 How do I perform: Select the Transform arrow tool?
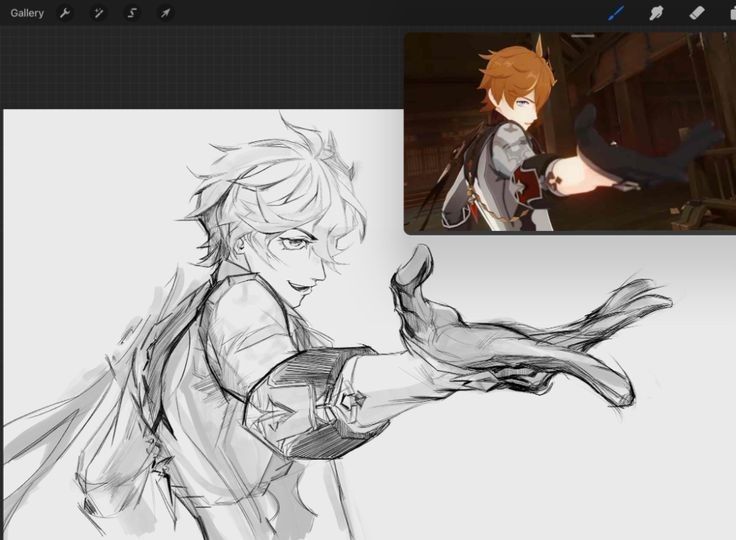pyautogui.click(x=165, y=13)
